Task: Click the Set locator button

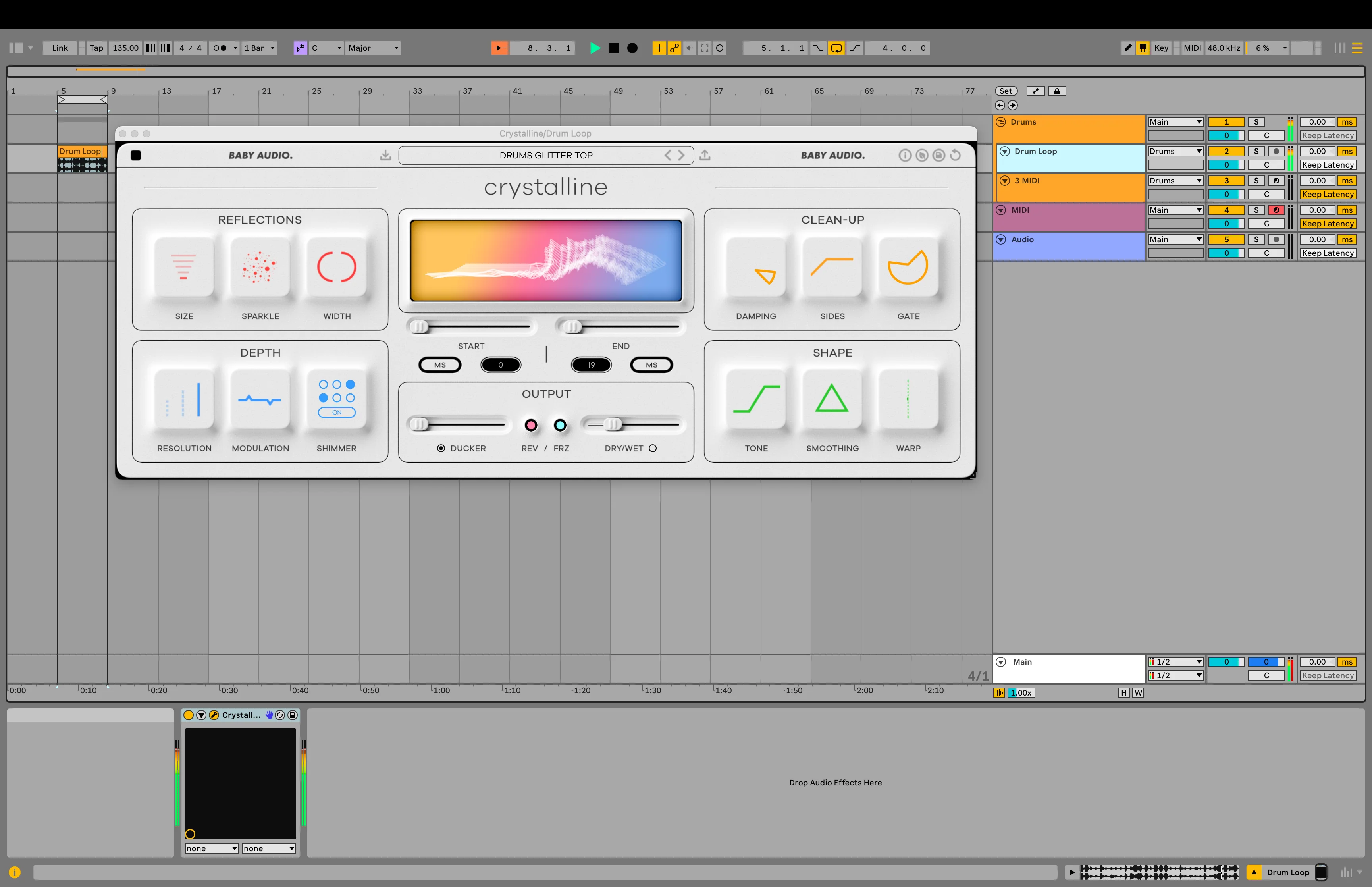Action: 1006,91
